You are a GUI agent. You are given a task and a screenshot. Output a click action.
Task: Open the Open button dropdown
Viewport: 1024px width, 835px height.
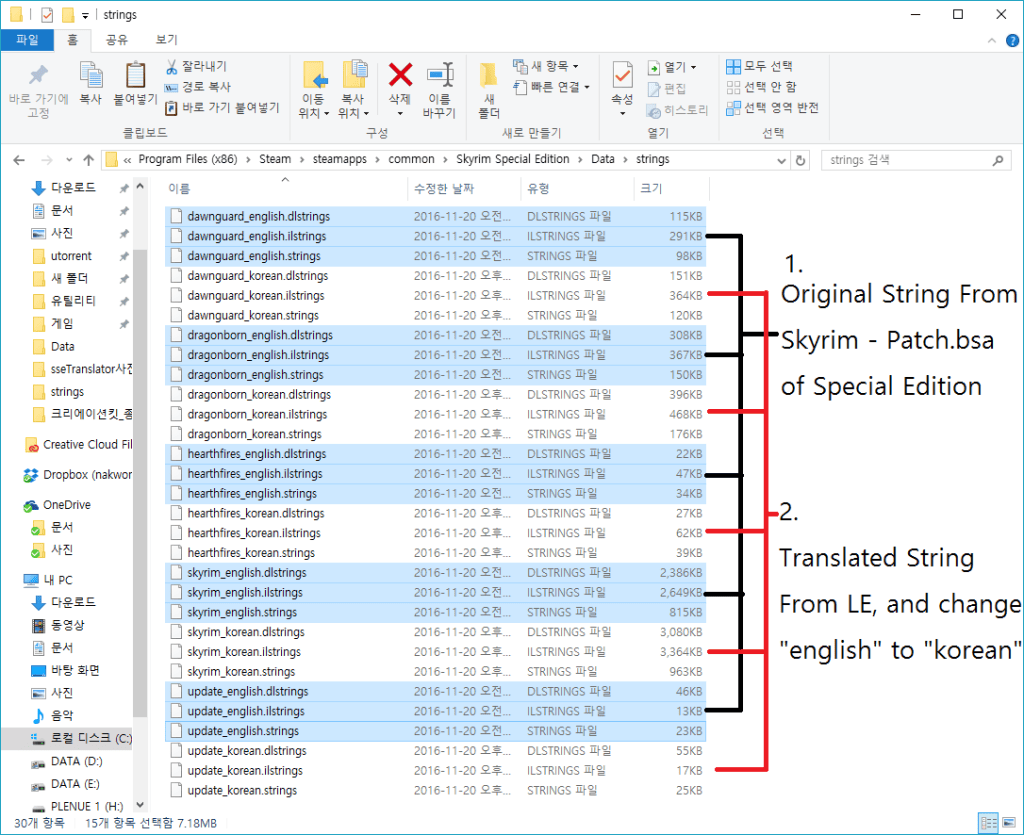coord(672,67)
